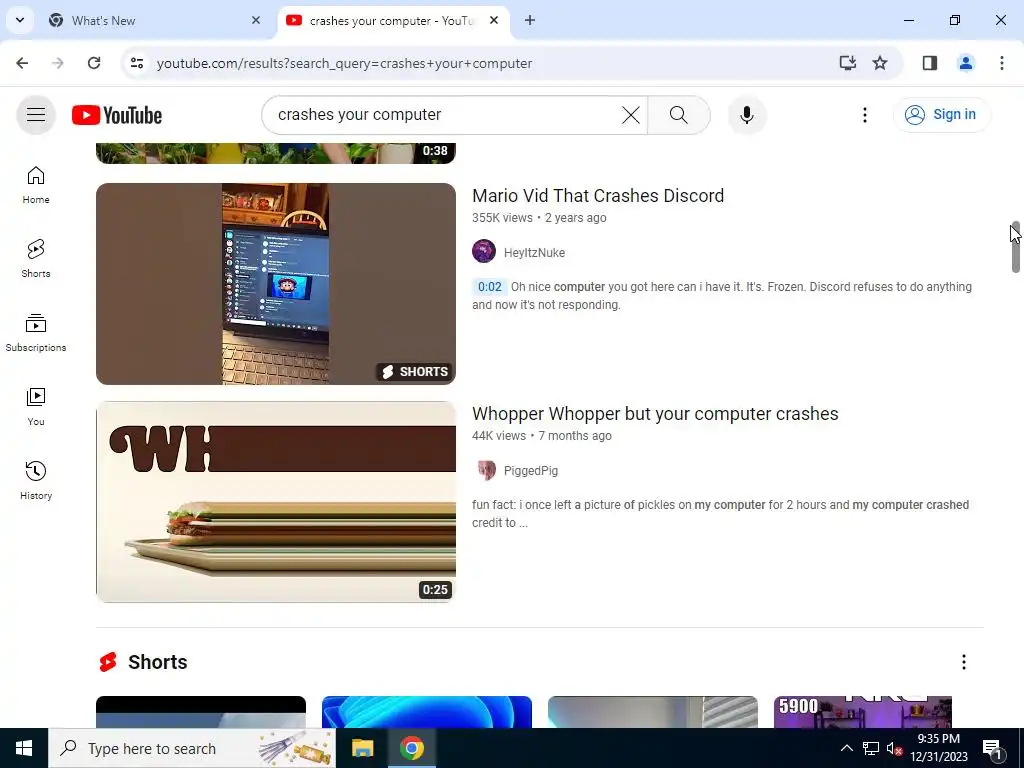This screenshot has width=1024, height=768.
Task: Bookmark this page with the star
Action: click(880, 63)
